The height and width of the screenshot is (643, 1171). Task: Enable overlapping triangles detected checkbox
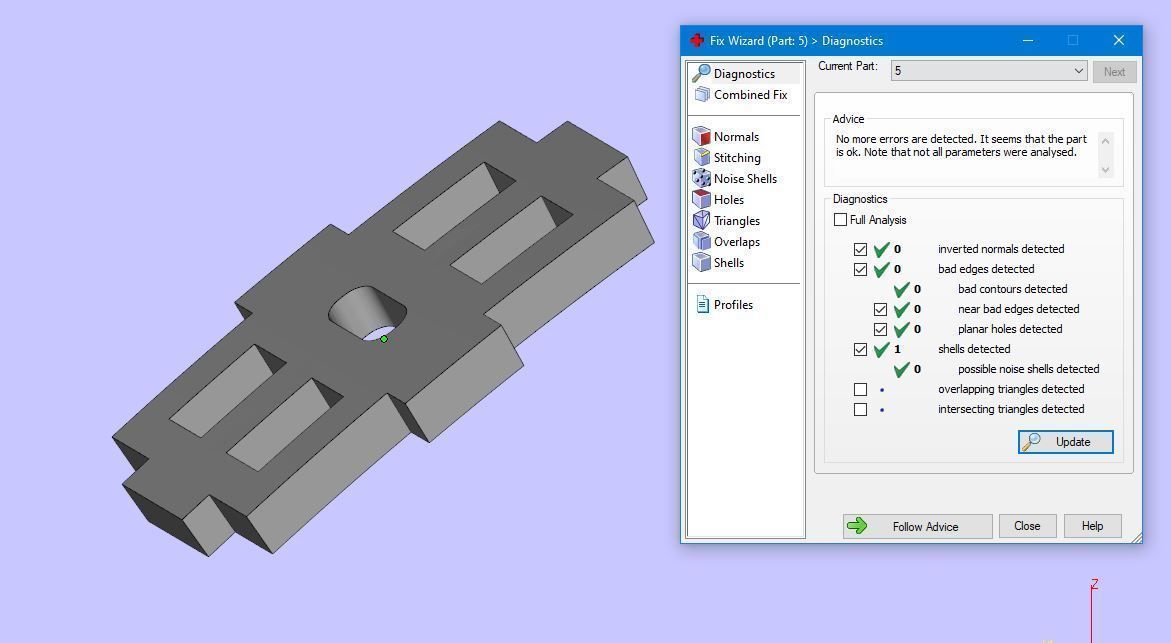(x=860, y=389)
